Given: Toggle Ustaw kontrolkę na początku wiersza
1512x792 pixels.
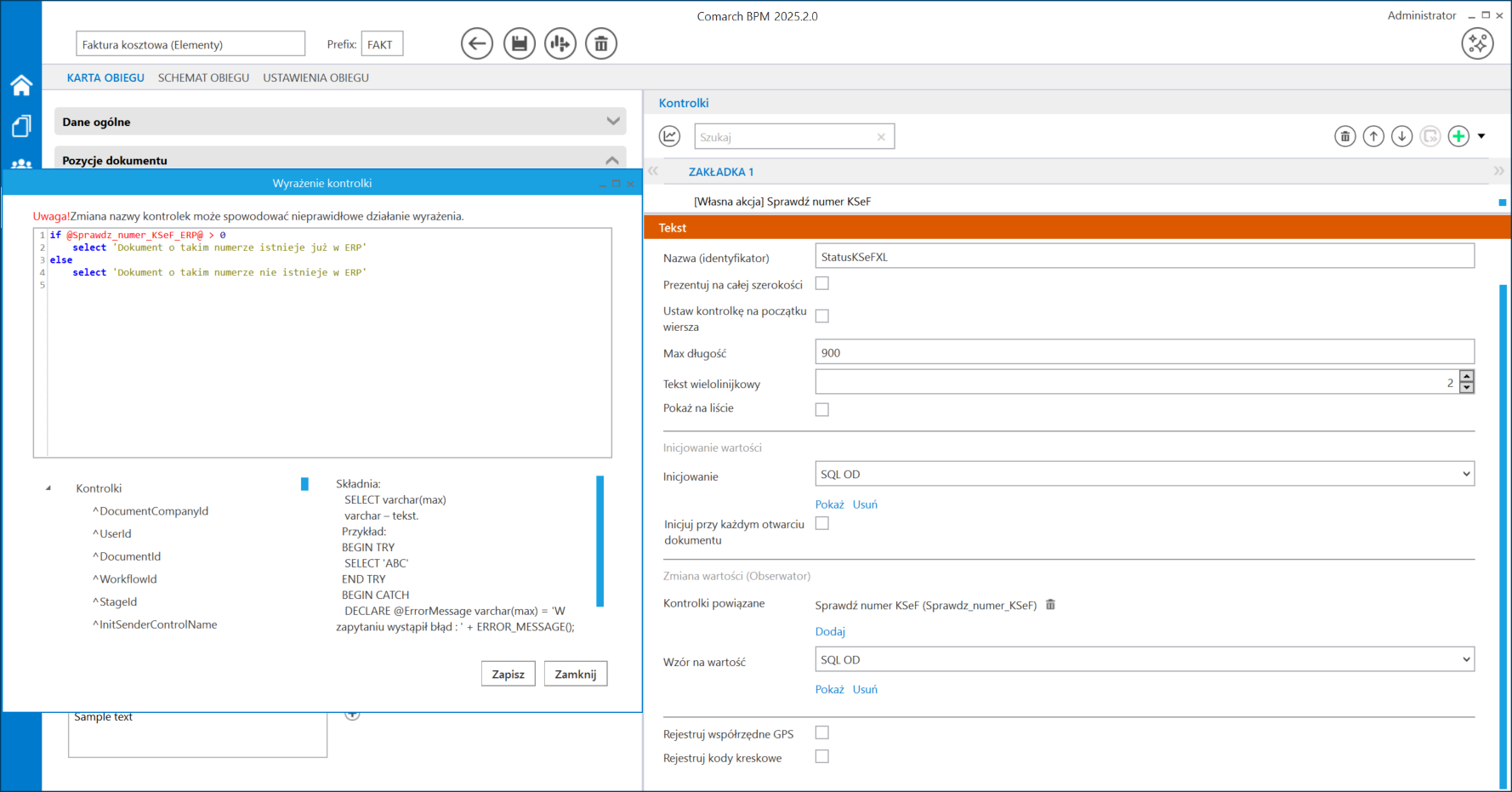Looking at the screenshot, I should [x=821, y=316].
